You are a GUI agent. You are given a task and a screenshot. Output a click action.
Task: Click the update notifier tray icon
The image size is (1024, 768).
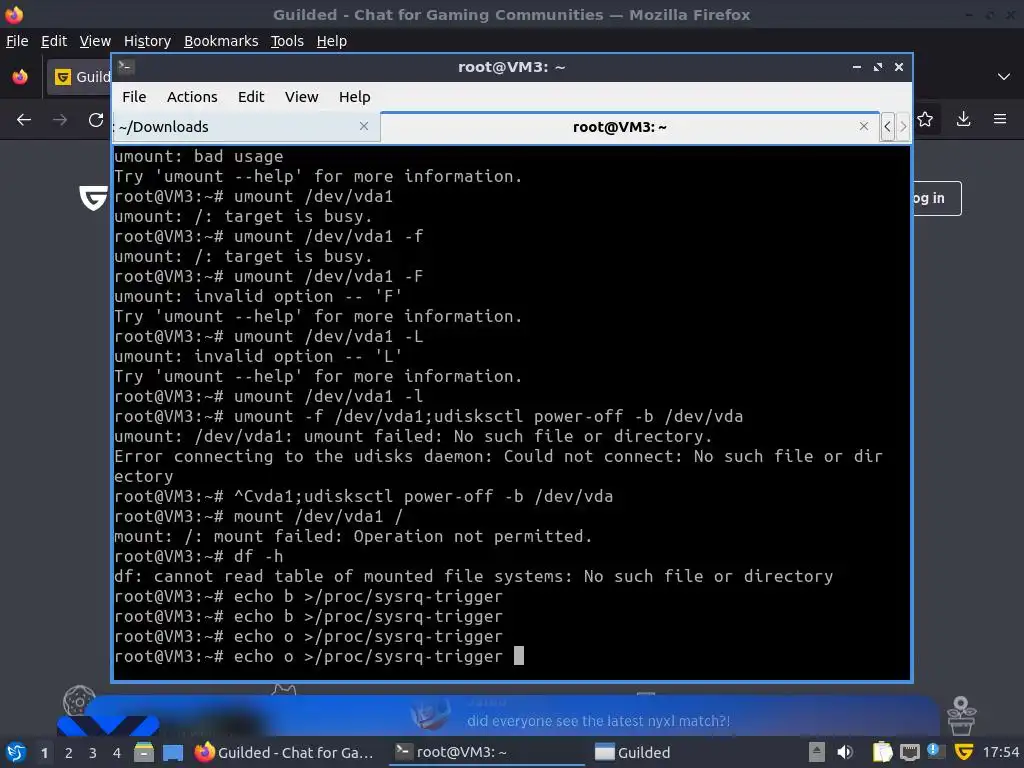(x=935, y=751)
